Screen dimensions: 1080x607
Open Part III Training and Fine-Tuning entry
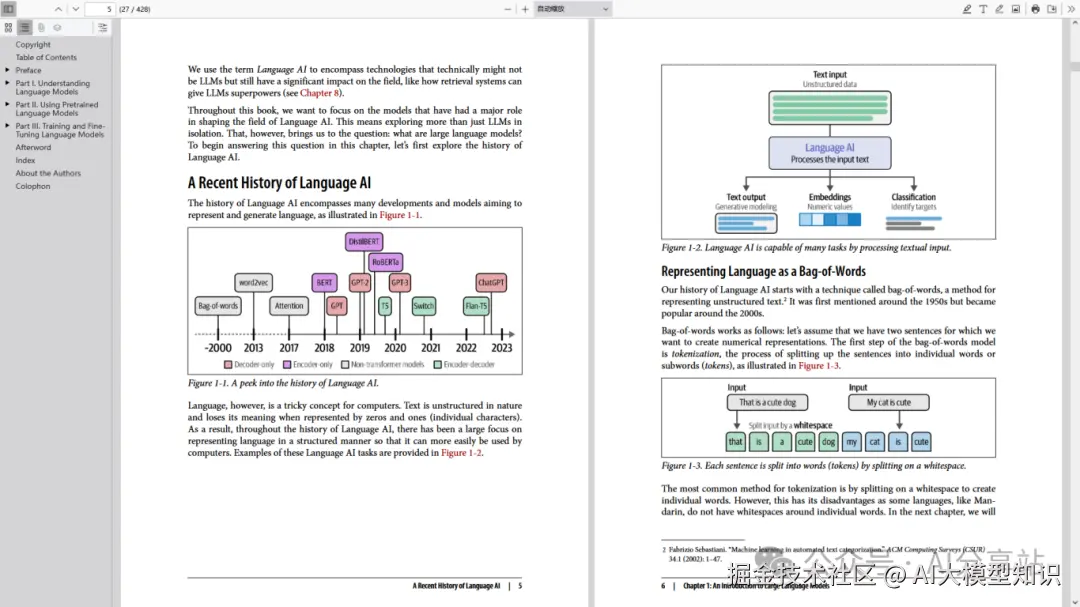tap(61, 130)
